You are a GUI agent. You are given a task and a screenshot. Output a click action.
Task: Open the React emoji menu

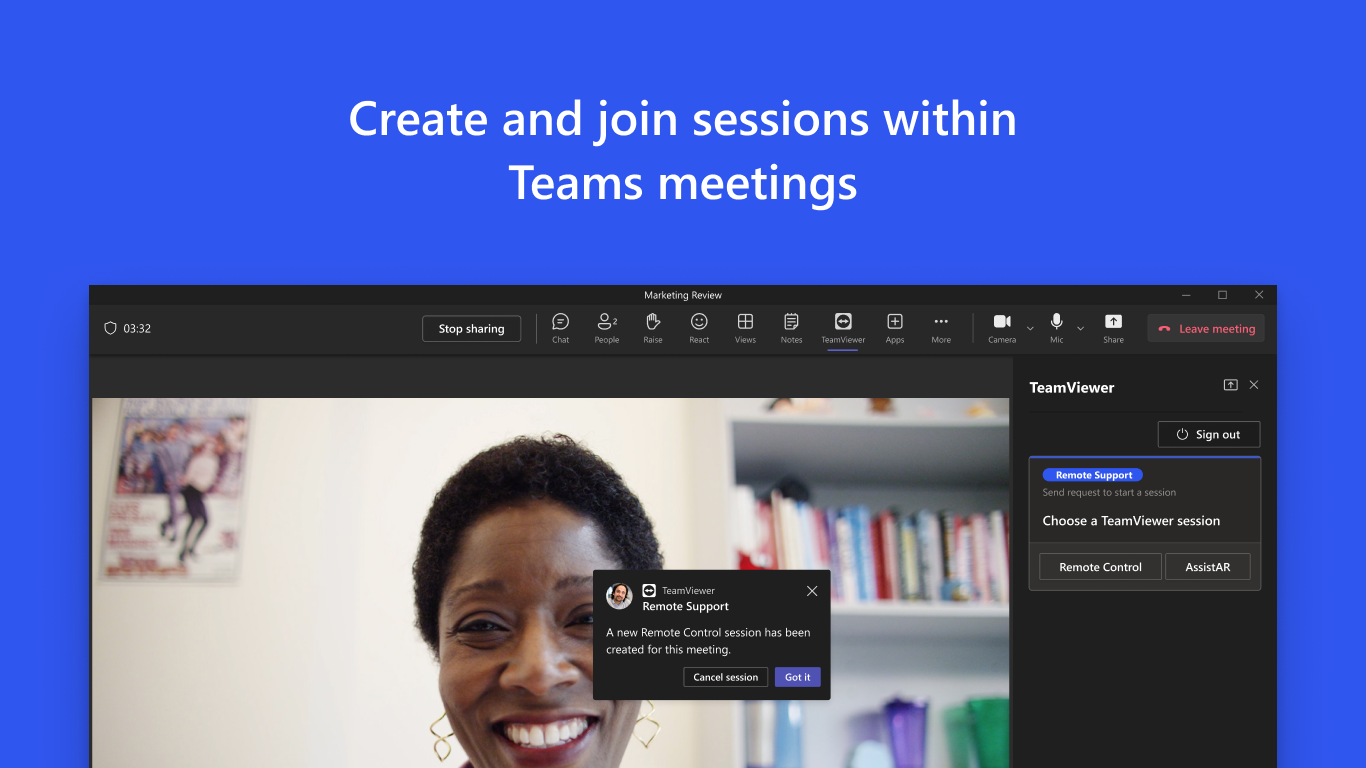(x=699, y=328)
